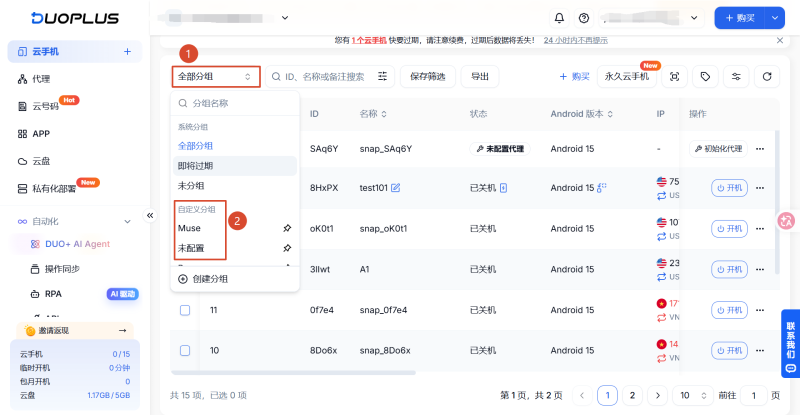
Task: Close the expiry warning banner
Action: pyautogui.click(x=780, y=40)
